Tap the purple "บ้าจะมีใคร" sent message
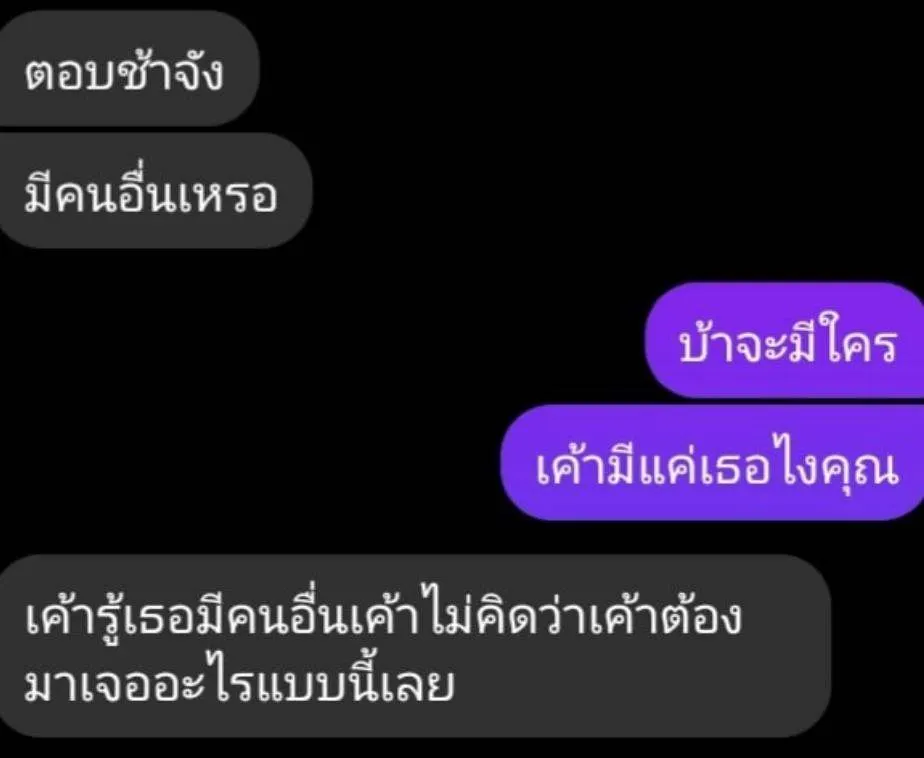Viewport: 924px width, 758px height. coord(785,340)
